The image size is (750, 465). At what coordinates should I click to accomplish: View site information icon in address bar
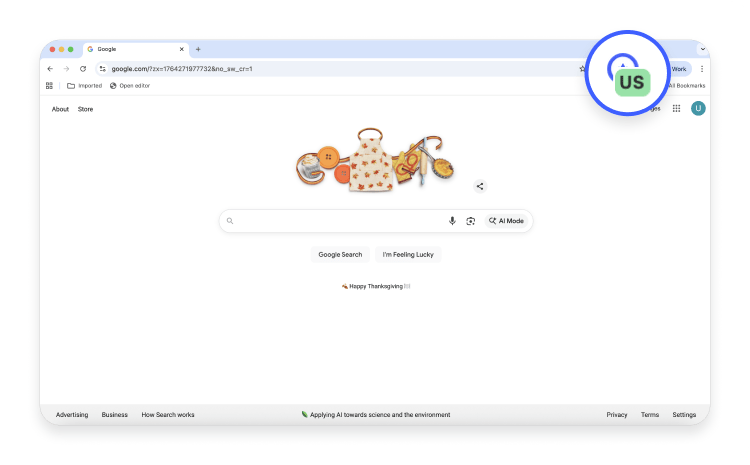102,69
